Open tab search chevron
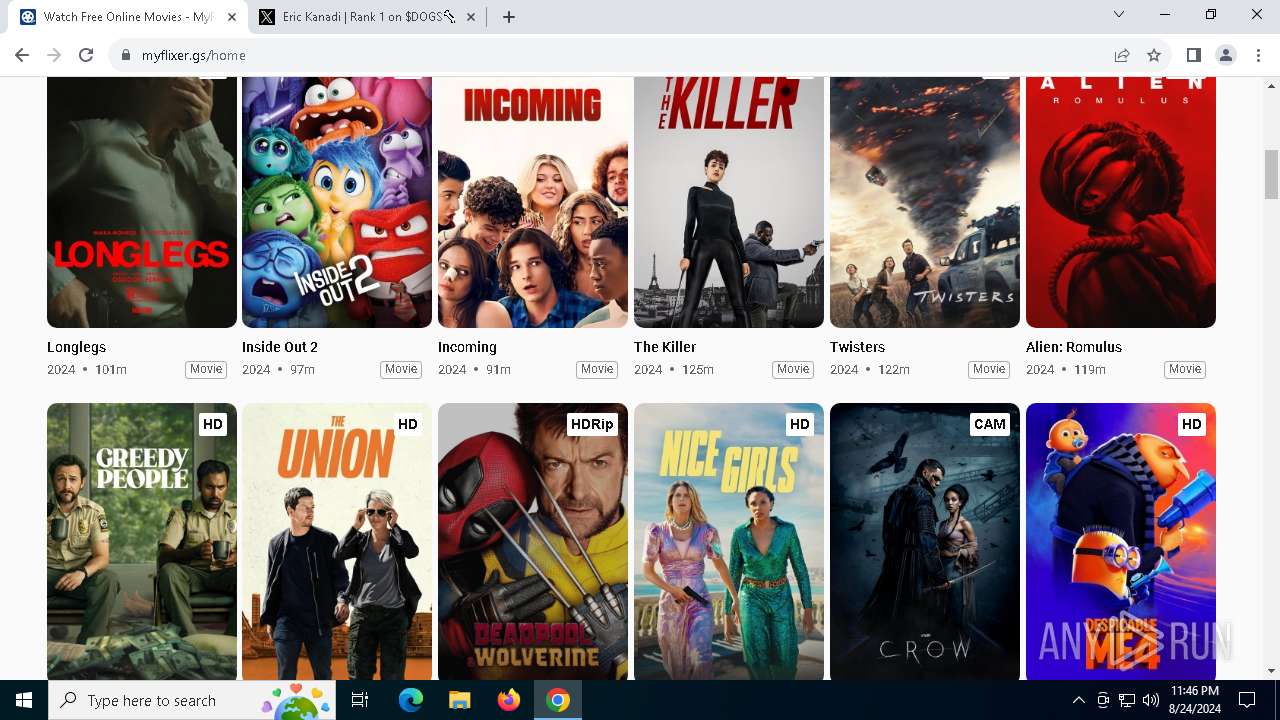The image size is (1280, 720). pyautogui.click(x=1119, y=14)
